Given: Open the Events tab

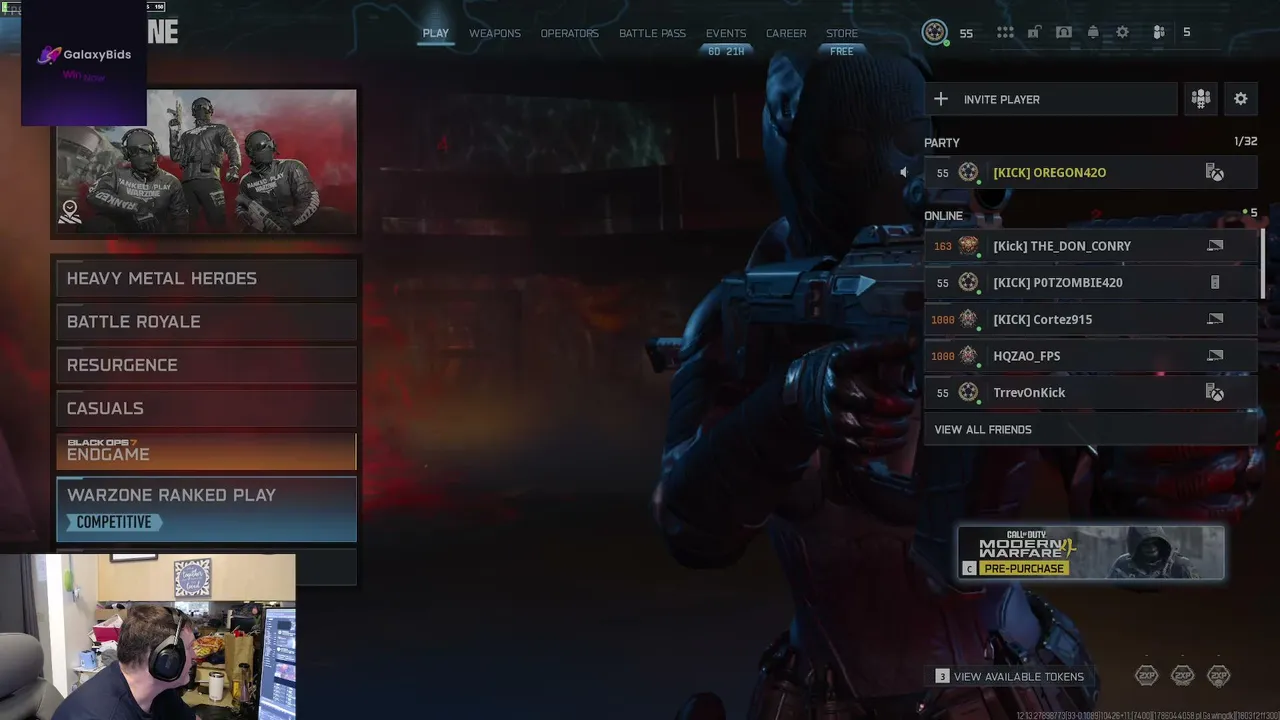Looking at the screenshot, I should (x=726, y=33).
